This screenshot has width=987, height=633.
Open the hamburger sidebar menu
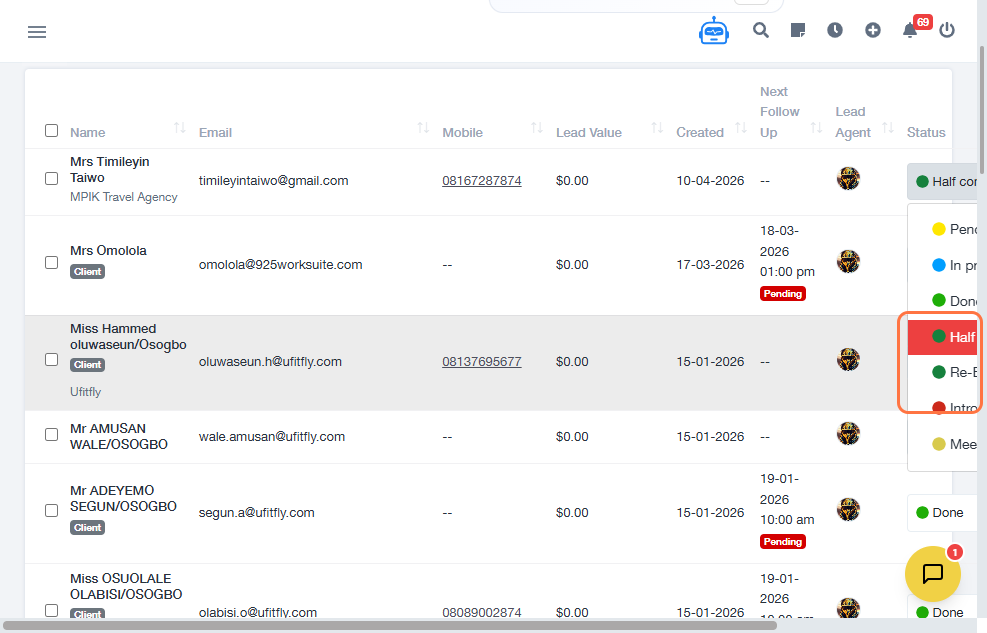pos(37,32)
